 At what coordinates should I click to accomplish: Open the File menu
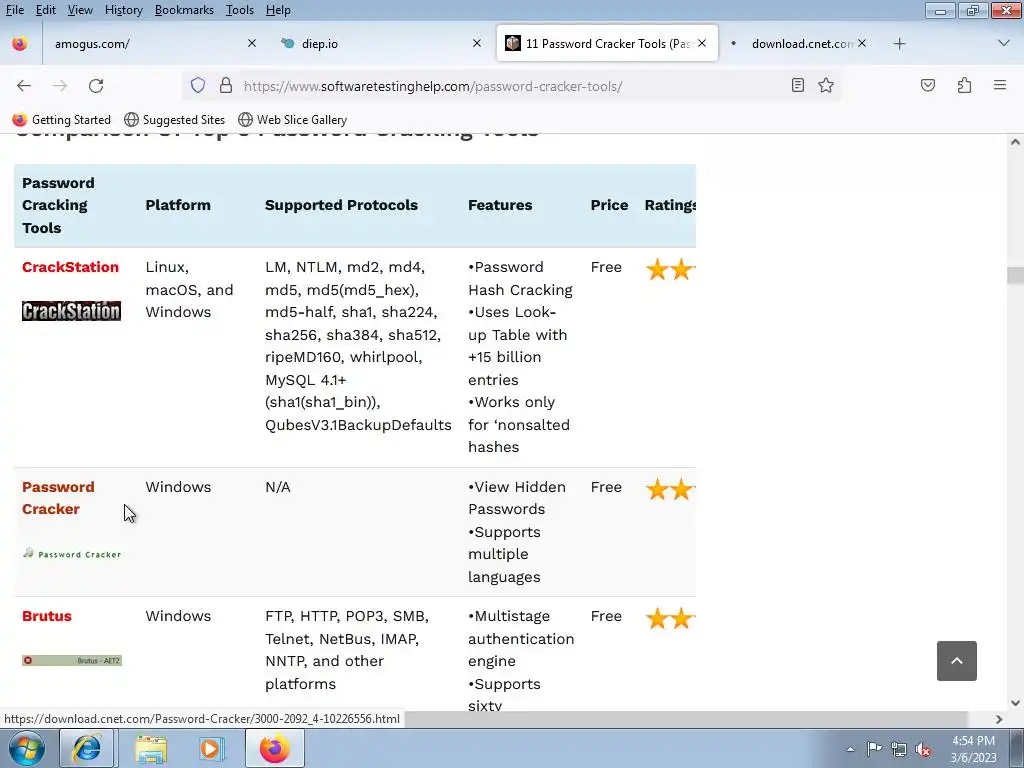click(14, 10)
